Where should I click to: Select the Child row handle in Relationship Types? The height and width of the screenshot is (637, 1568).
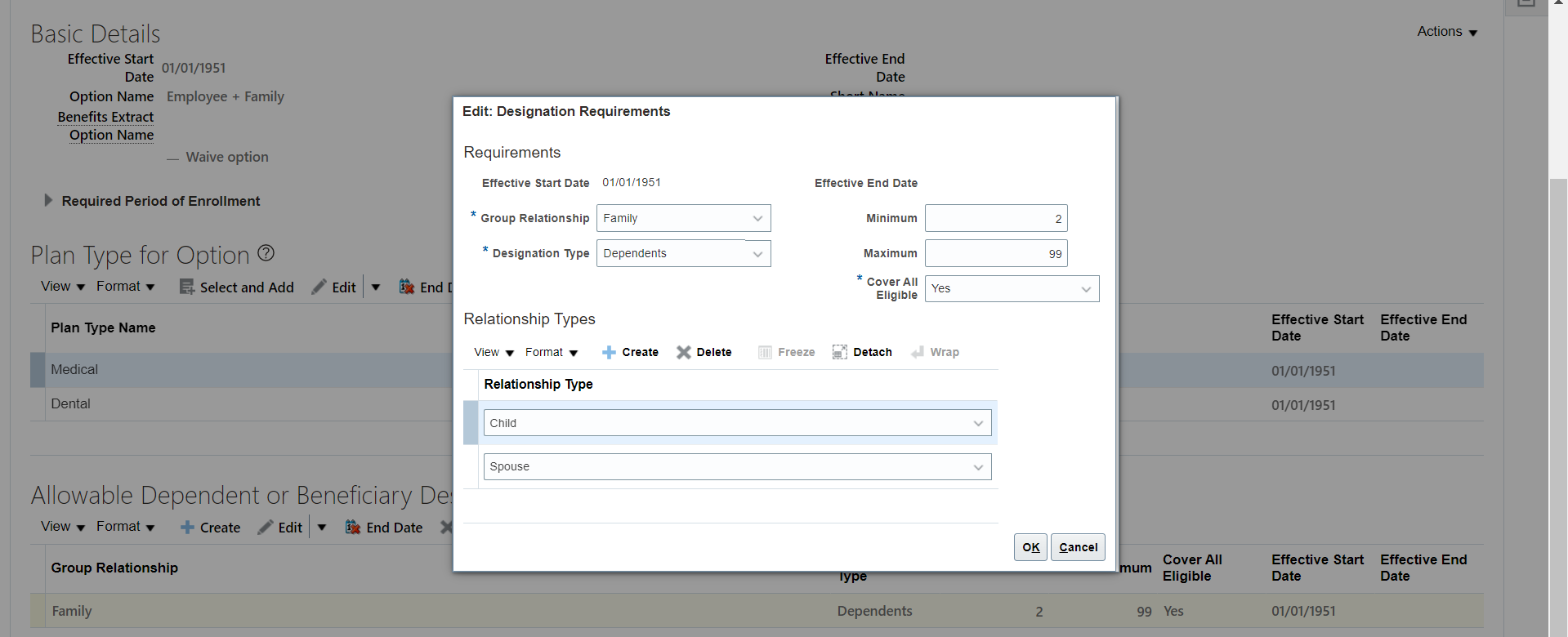(x=471, y=423)
